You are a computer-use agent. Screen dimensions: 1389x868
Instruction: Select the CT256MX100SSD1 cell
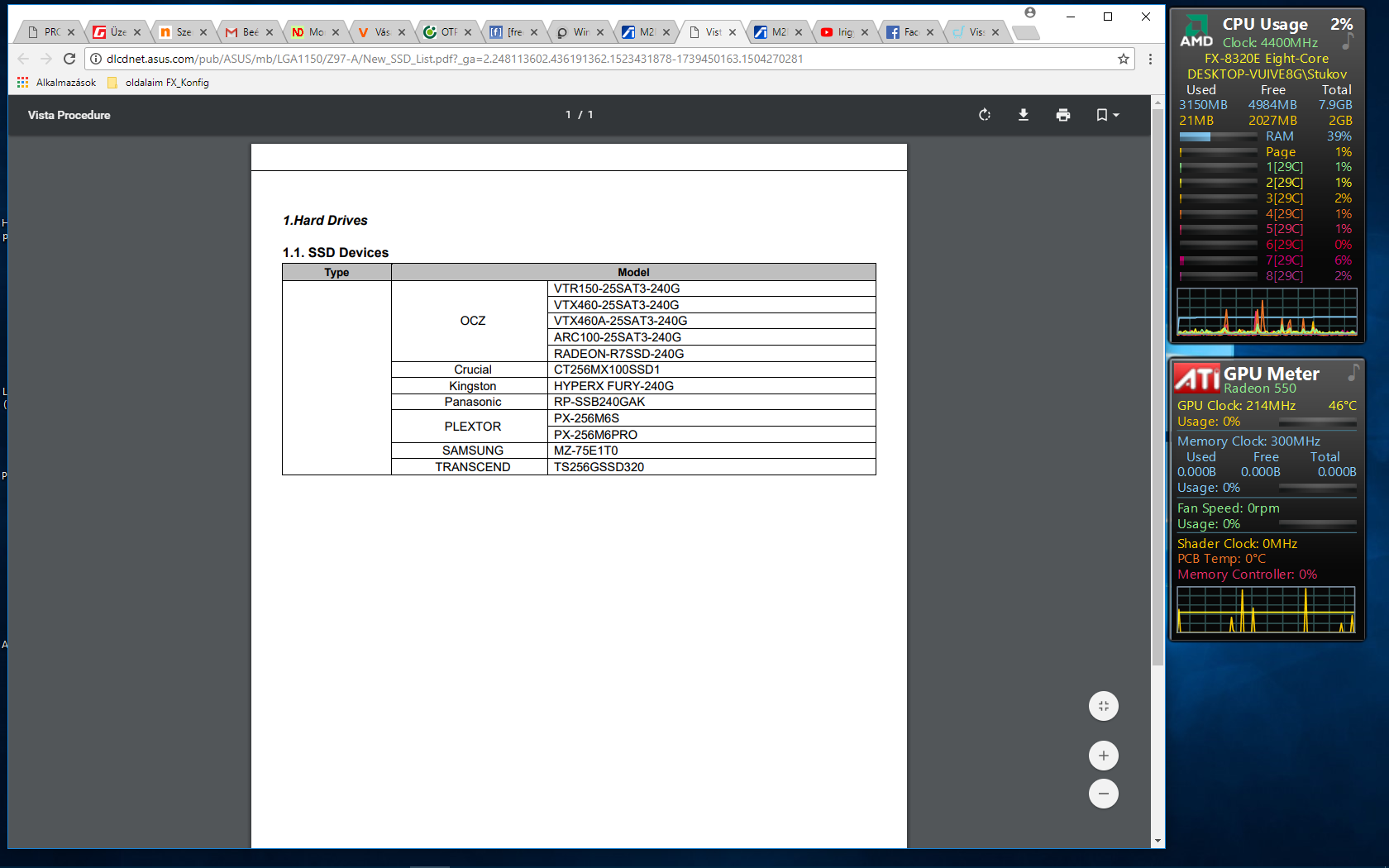pos(711,370)
